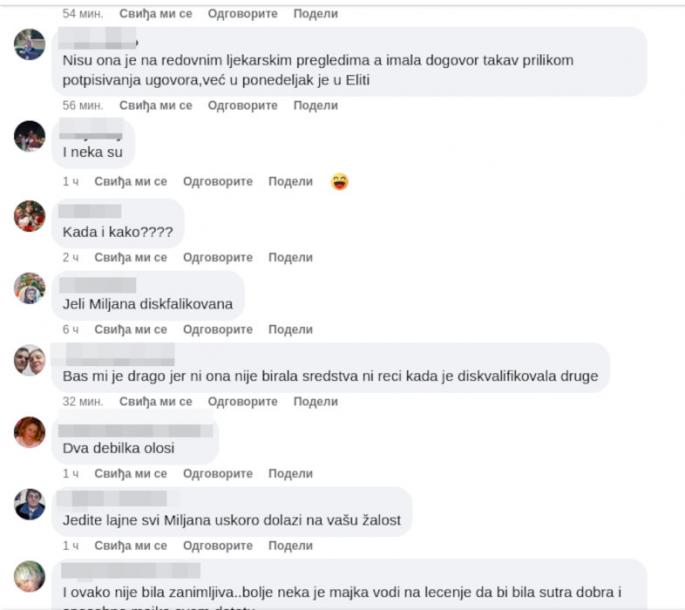Click avatar next to 'Jeli Miljana diskfalikovana'
The width and height of the screenshot is (685, 610).
click(30, 288)
